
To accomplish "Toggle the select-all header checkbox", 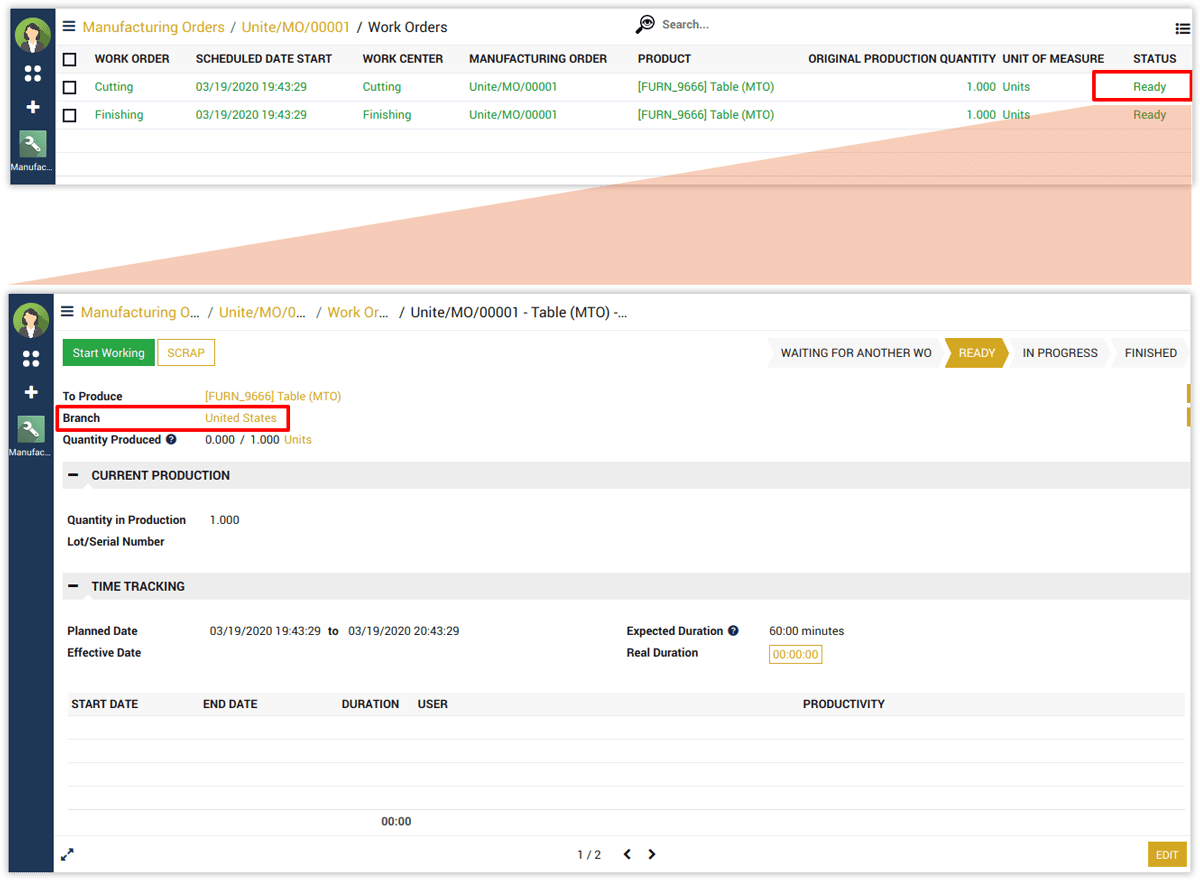I will click(69, 60).
